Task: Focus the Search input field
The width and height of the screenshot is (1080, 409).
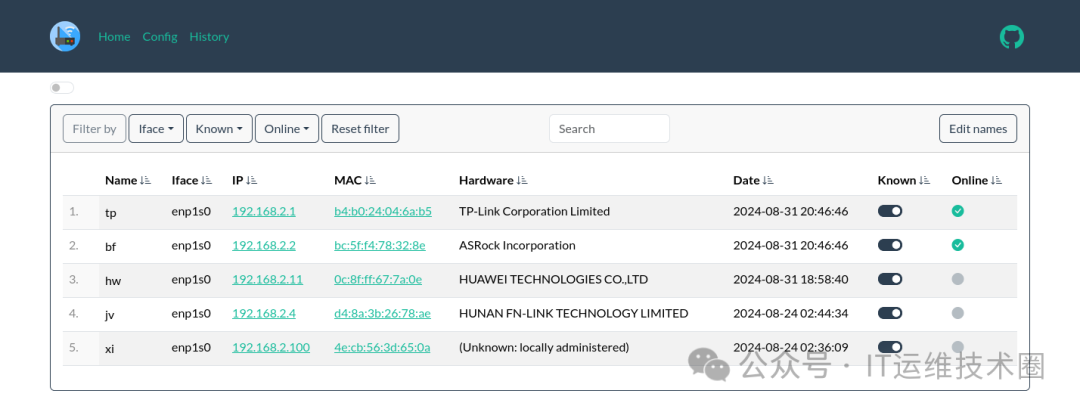Action: pyautogui.click(x=609, y=129)
